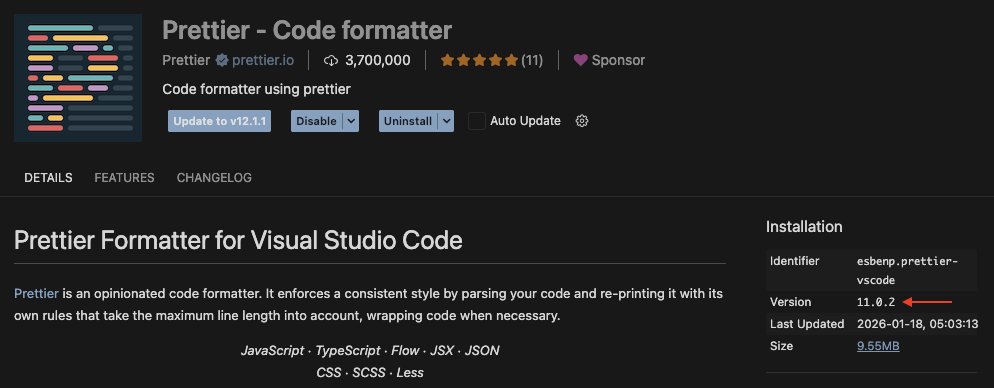Viewport: 994px width, 388px height.
Task: Expand the Uninstall dropdown arrow
Action: [446, 121]
